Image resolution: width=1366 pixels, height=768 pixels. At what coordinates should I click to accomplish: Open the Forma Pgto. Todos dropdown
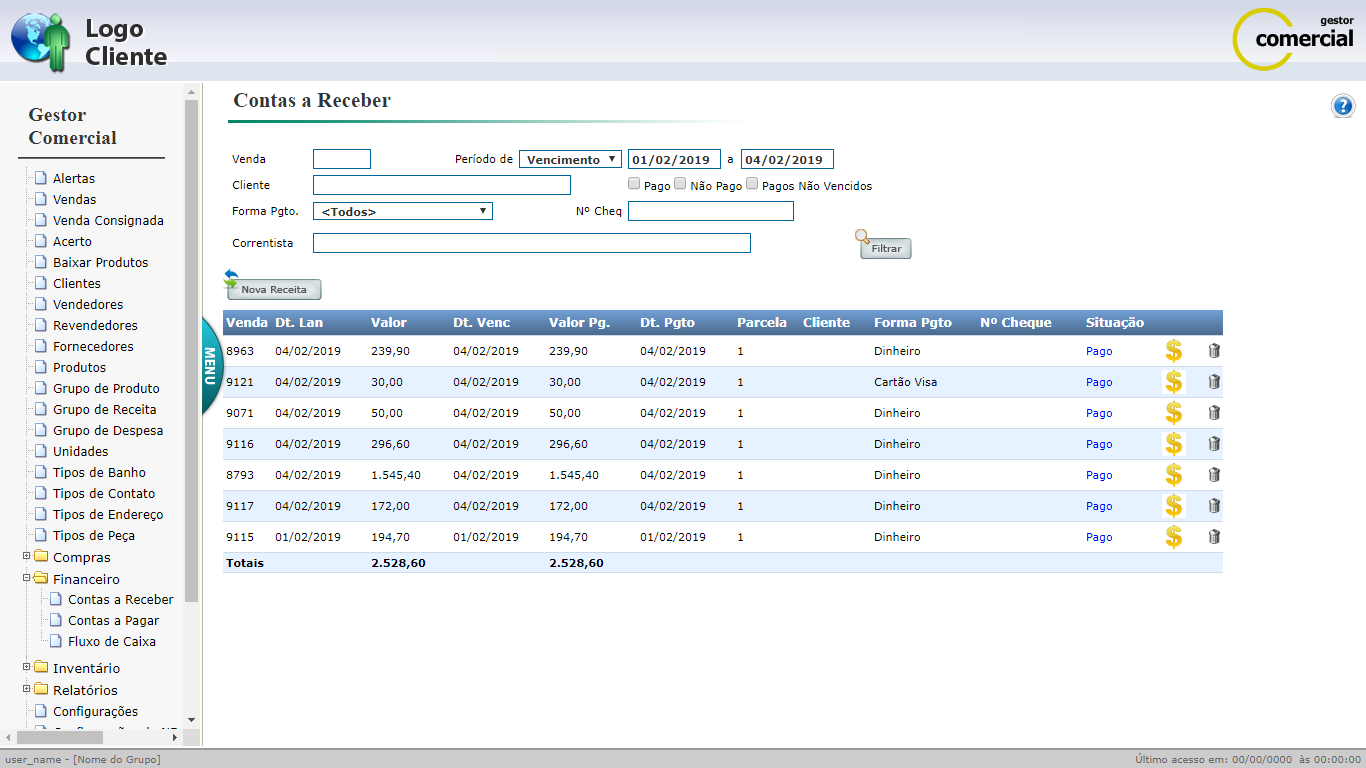403,211
